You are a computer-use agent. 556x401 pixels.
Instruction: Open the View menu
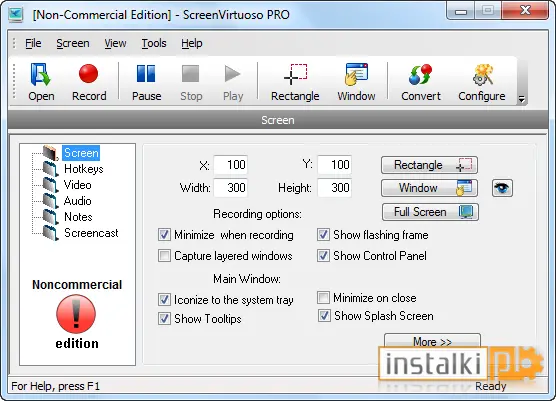pyautogui.click(x=115, y=43)
